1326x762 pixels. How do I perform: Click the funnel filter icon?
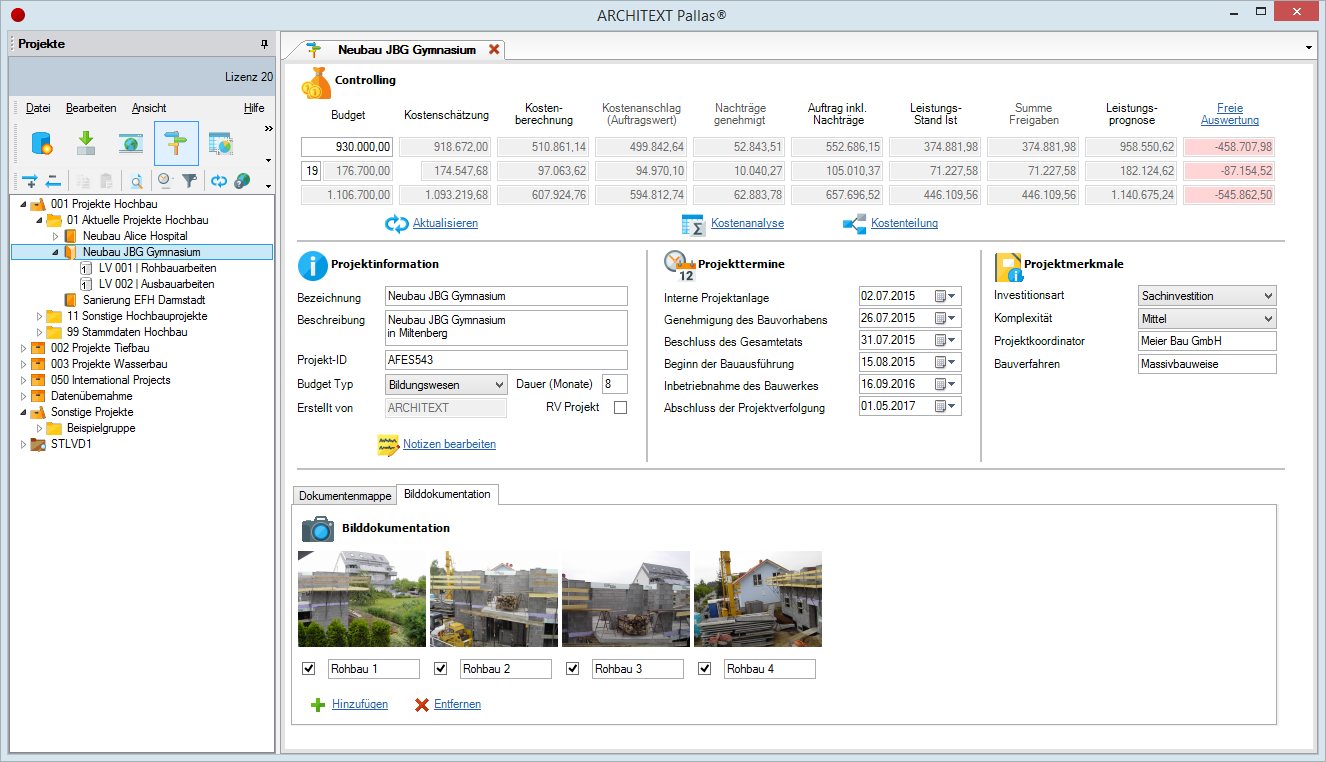[189, 181]
